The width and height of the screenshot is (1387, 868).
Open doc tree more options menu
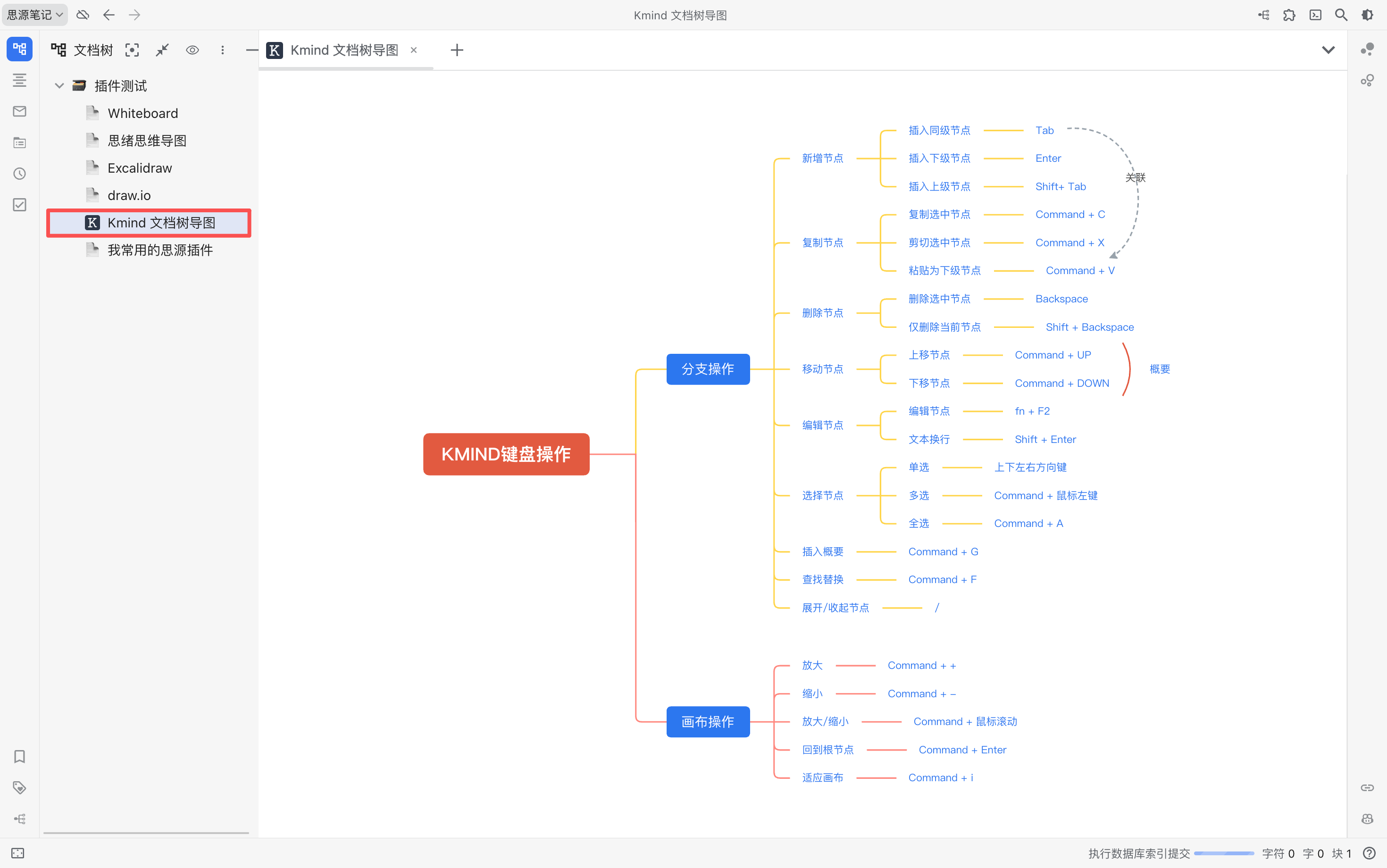(223, 50)
